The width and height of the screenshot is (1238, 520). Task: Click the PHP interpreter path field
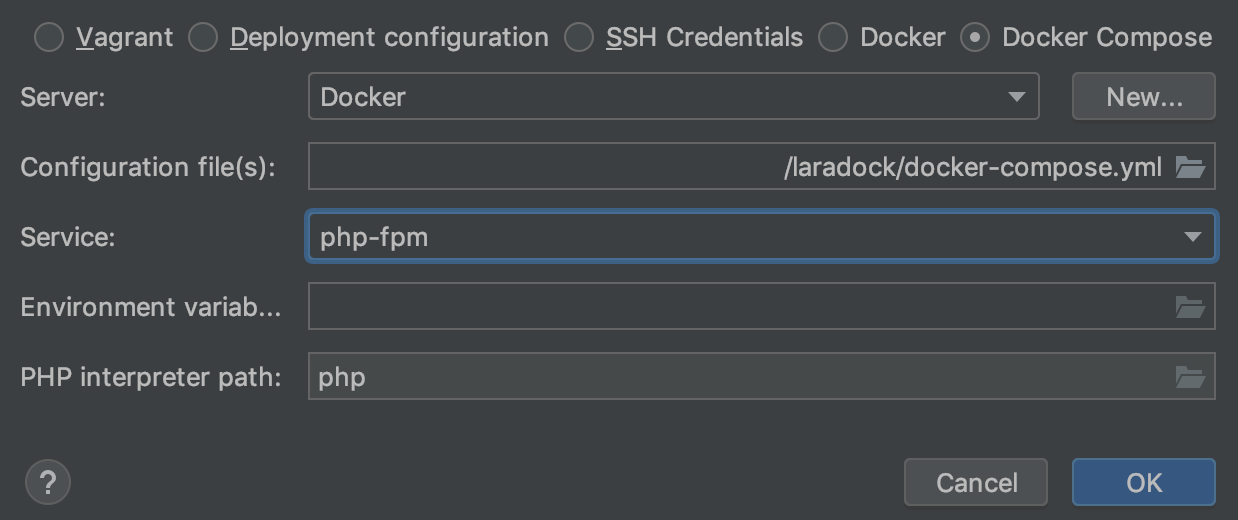pyautogui.click(x=740, y=377)
